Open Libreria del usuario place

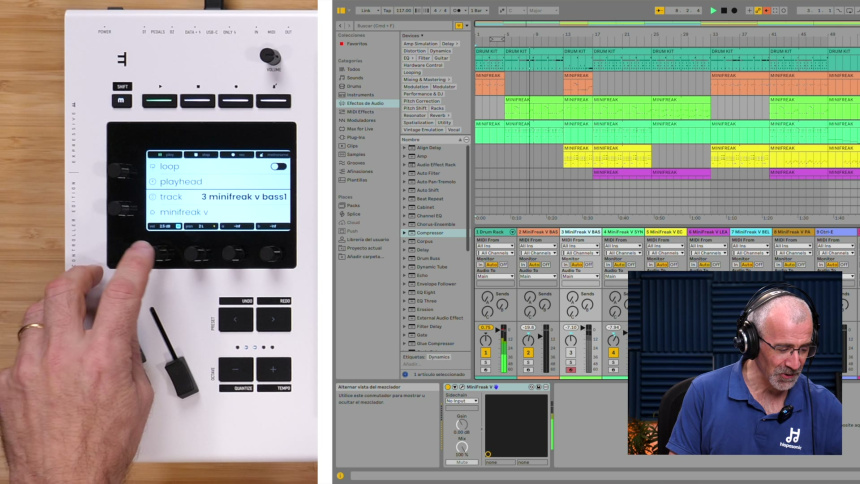(x=367, y=239)
